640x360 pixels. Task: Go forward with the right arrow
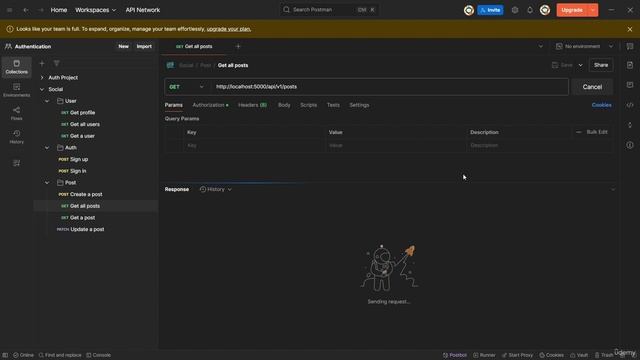tap(41, 10)
